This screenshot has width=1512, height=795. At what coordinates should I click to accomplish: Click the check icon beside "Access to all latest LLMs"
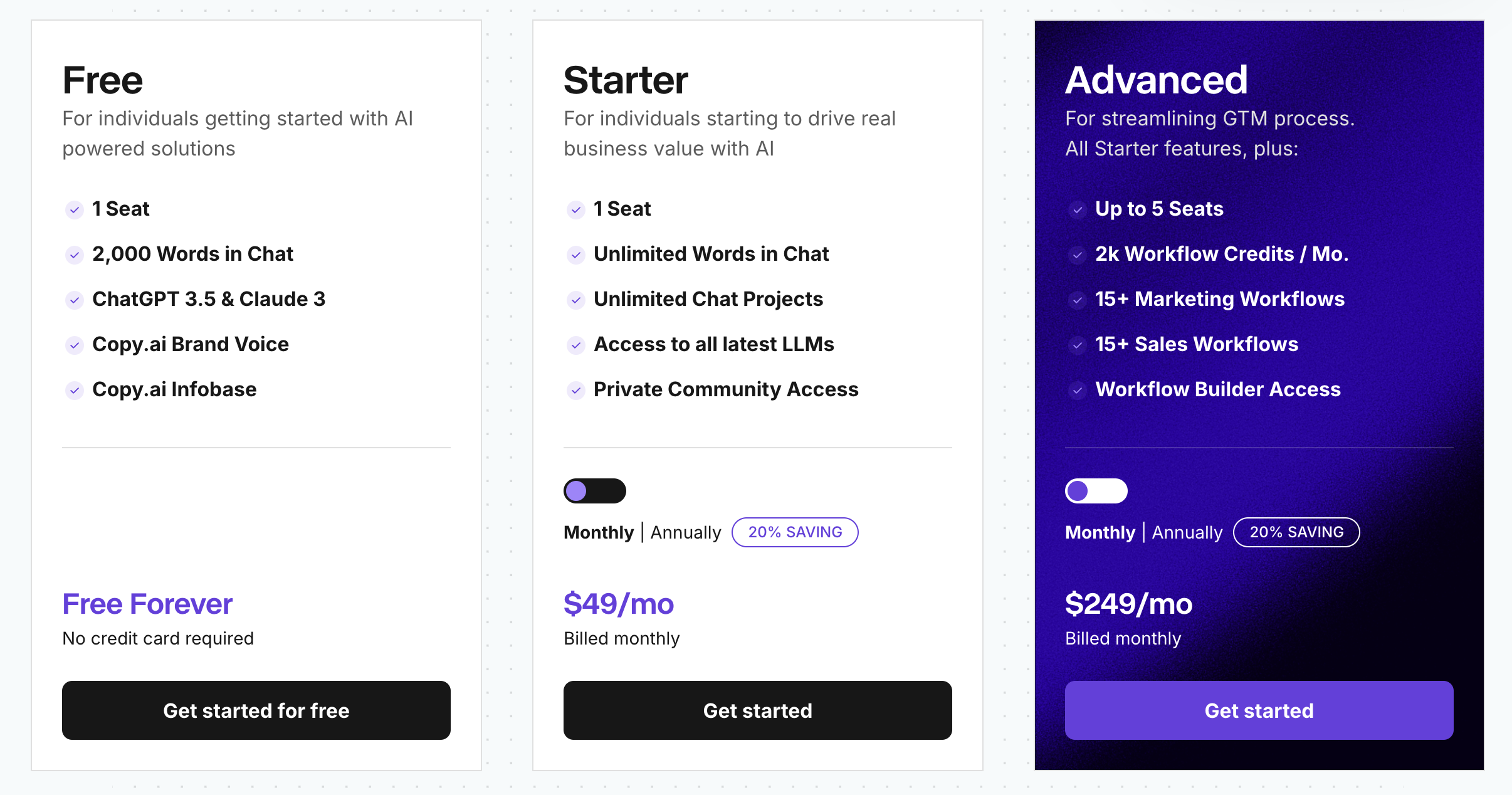point(576,345)
